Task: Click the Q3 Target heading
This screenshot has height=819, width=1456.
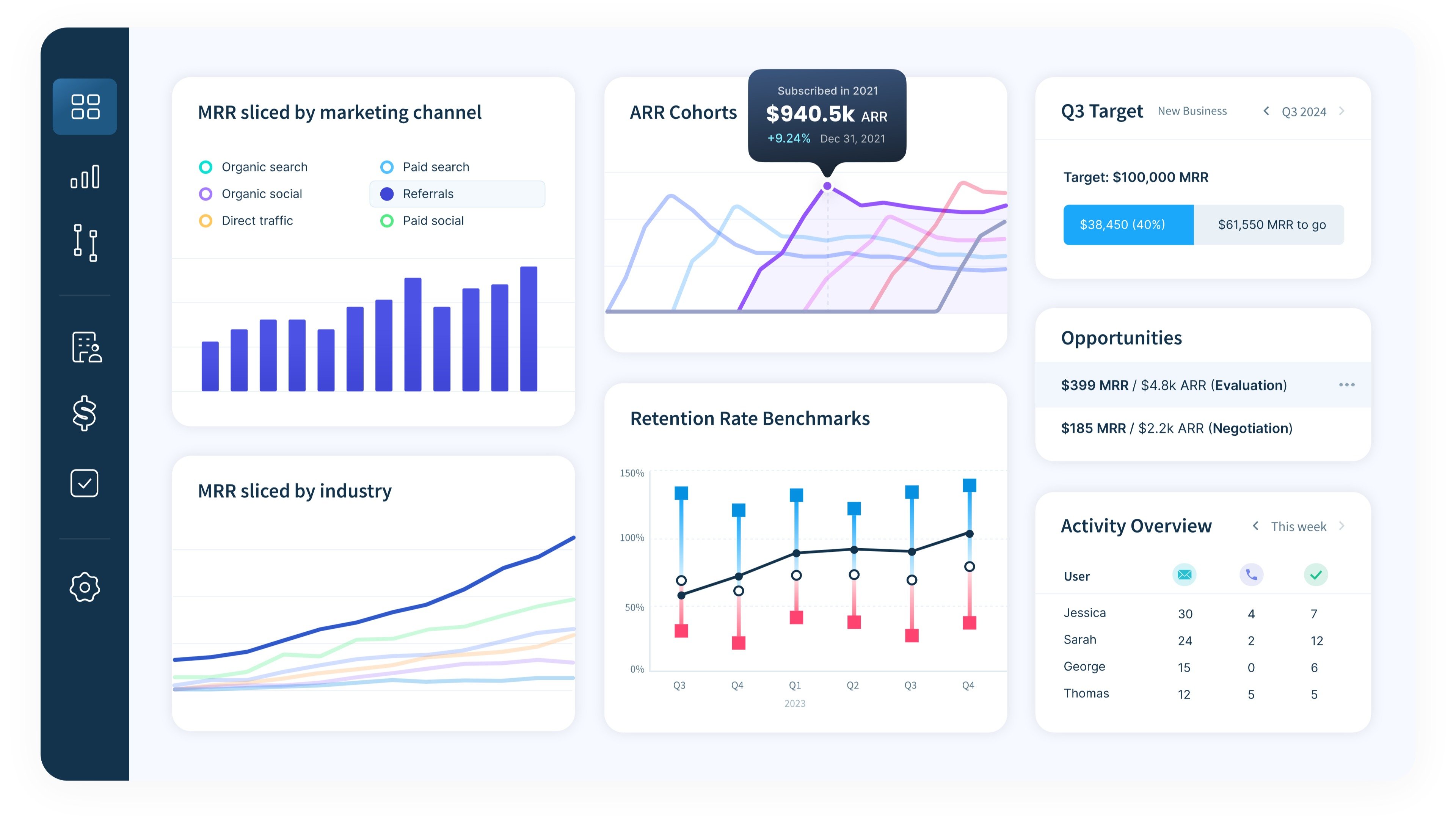Action: coord(1101,111)
